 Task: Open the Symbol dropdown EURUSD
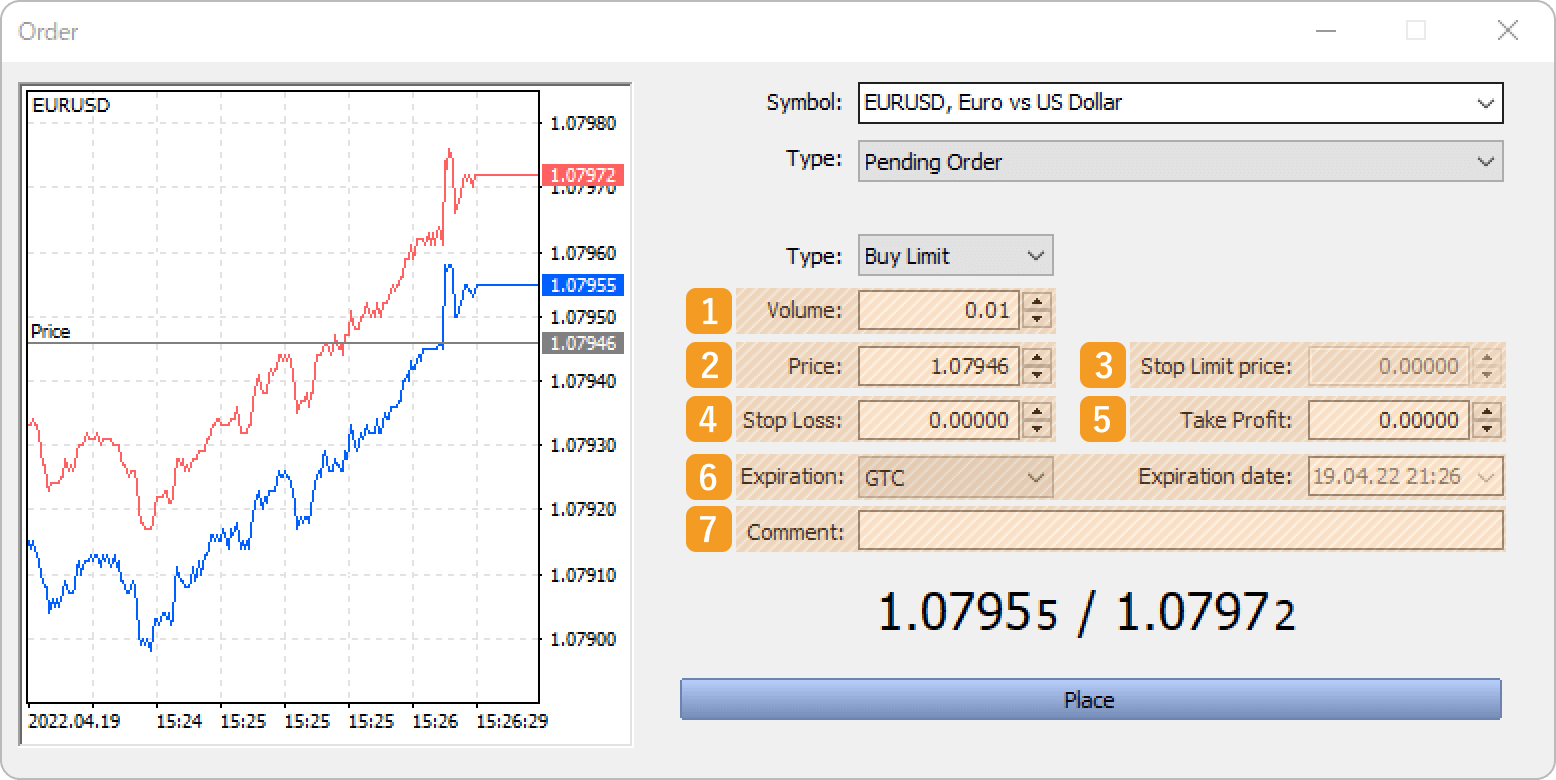pyautogui.click(x=1180, y=103)
